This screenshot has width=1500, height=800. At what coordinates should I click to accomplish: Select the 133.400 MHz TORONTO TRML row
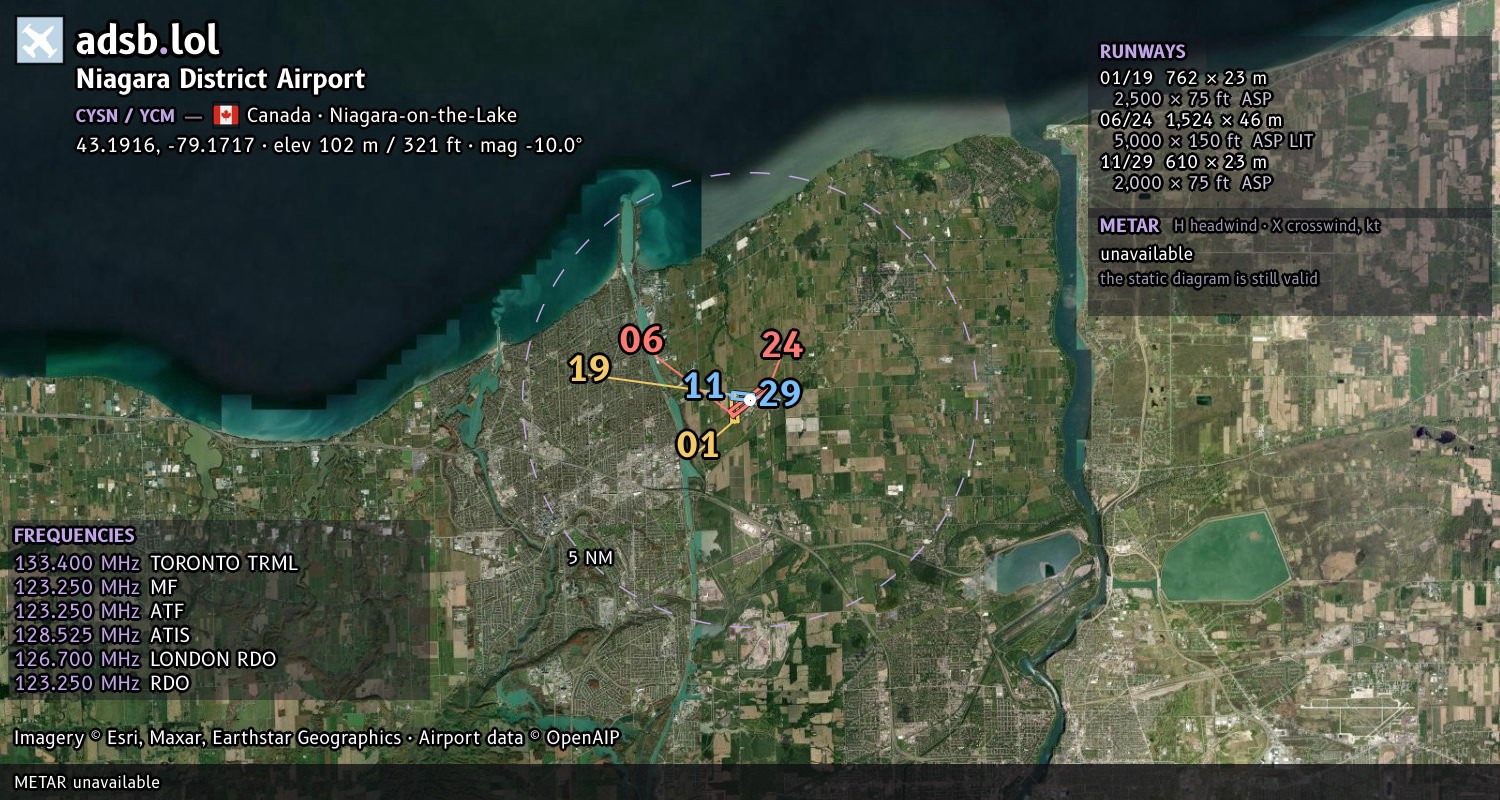tap(156, 563)
